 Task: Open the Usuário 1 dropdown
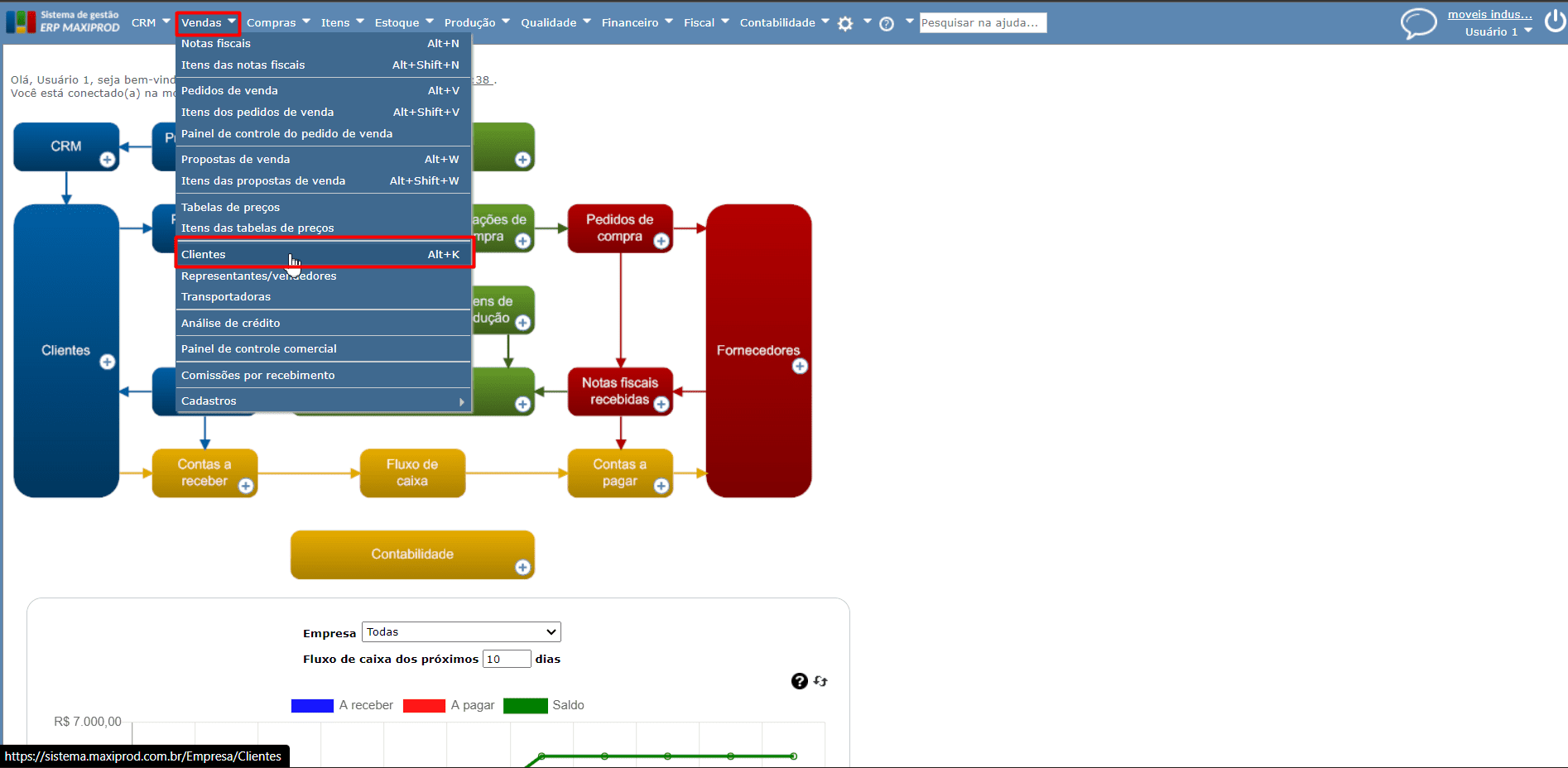click(x=1498, y=31)
